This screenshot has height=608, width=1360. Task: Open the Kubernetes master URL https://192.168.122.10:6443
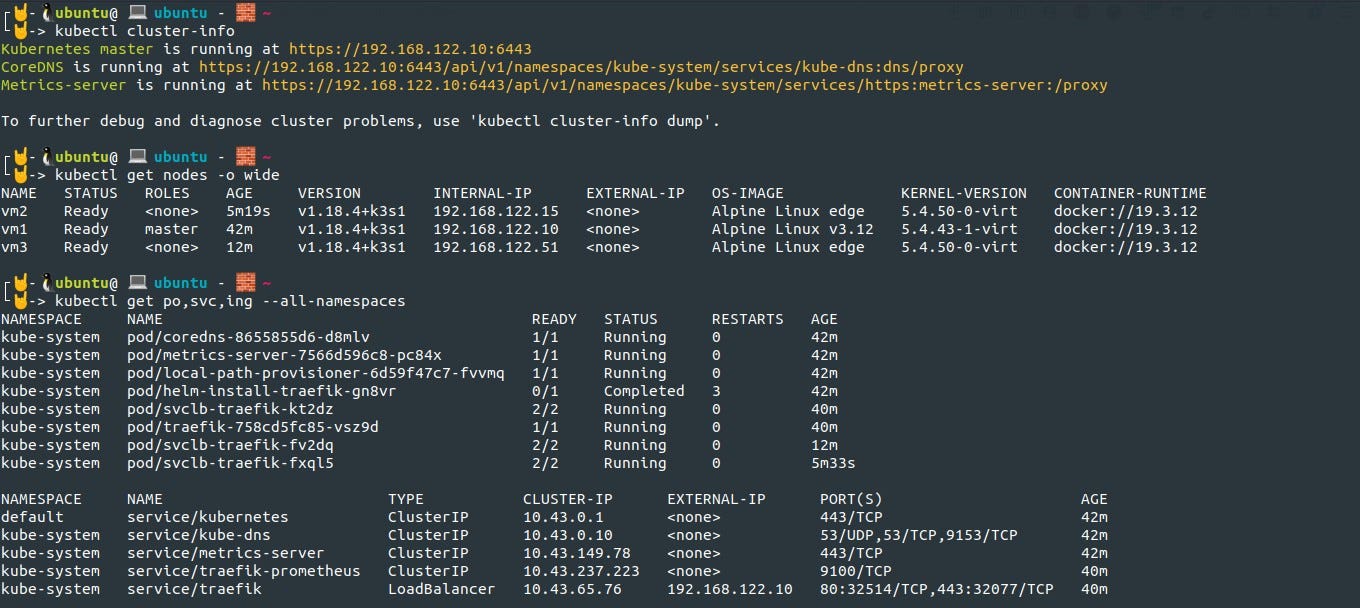coord(410,49)
